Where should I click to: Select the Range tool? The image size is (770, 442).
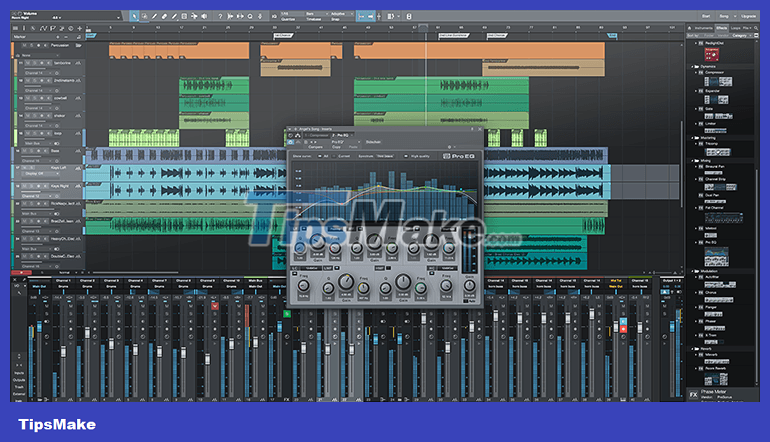(144, 16)
